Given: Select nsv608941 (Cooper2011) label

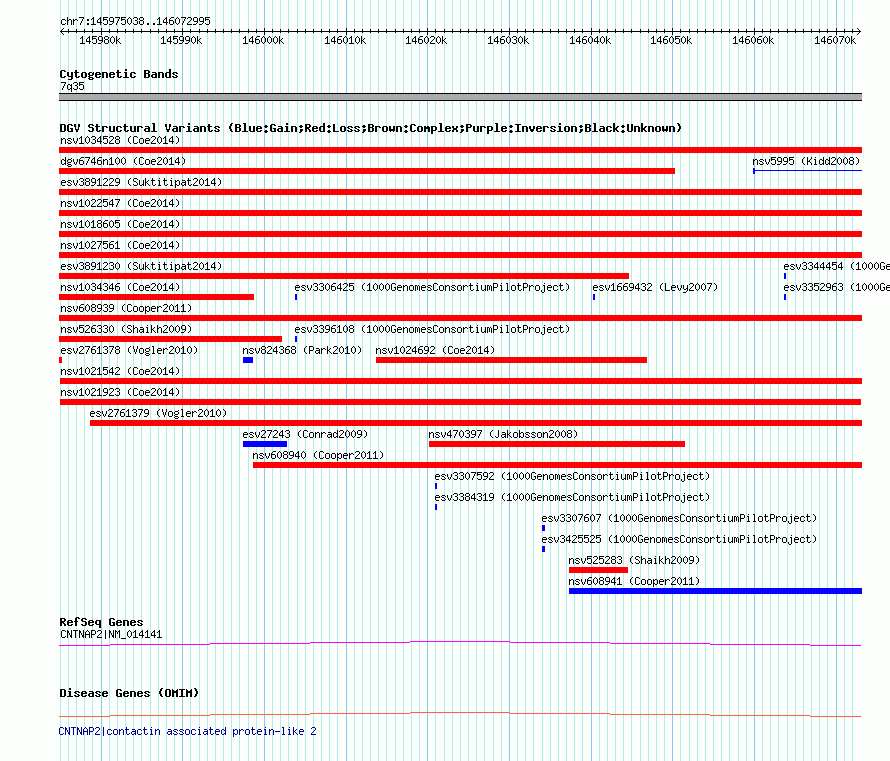Looking at the screenshot, I should click(x=634, y=581).
